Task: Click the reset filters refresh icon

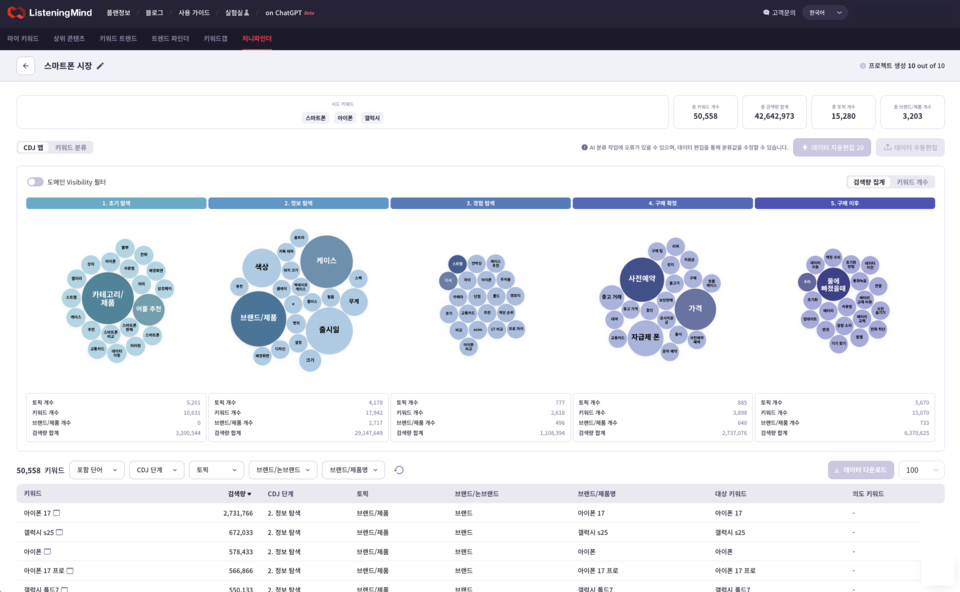Action: tap(399, 470)
